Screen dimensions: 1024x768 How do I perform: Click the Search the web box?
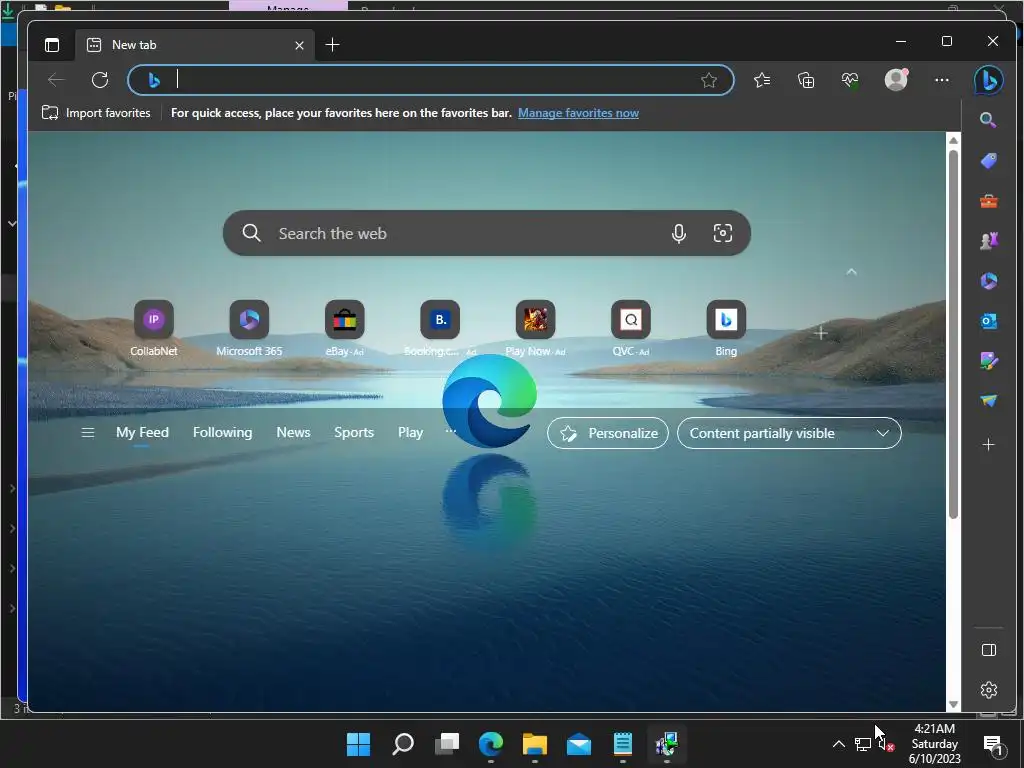coord(487,233)
